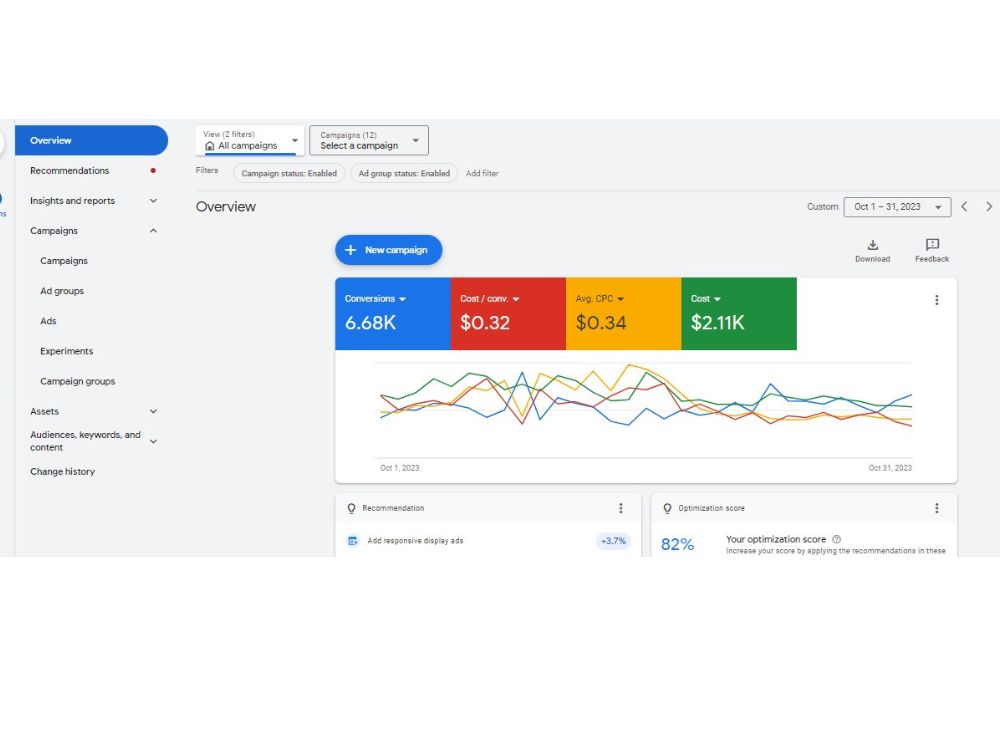Click the New campaign button
The image size is (1000, 750).
pos(388,250)
